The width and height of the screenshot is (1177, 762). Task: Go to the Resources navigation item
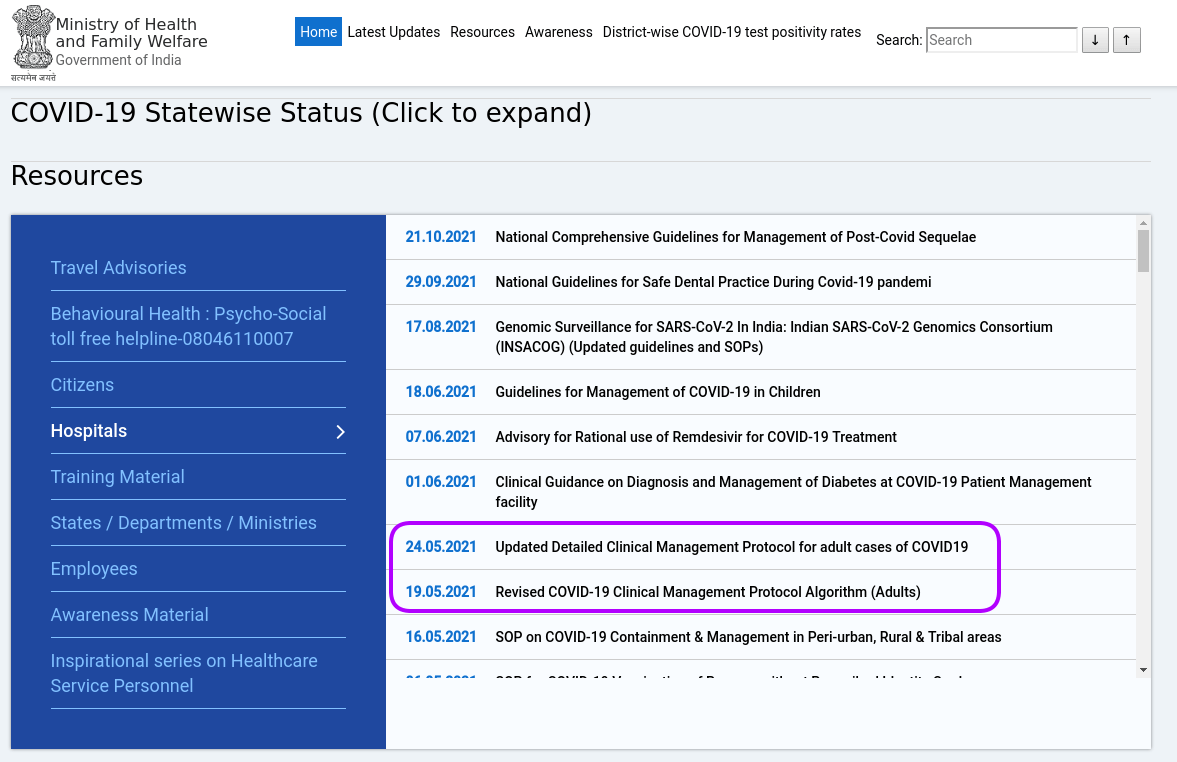tap(482, 32)
